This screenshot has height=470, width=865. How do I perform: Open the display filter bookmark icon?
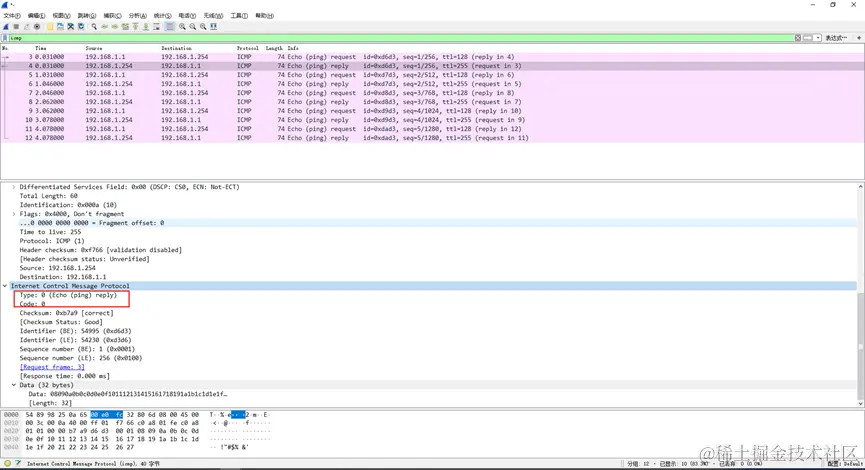pyautogui.click(x=5, y=38)
